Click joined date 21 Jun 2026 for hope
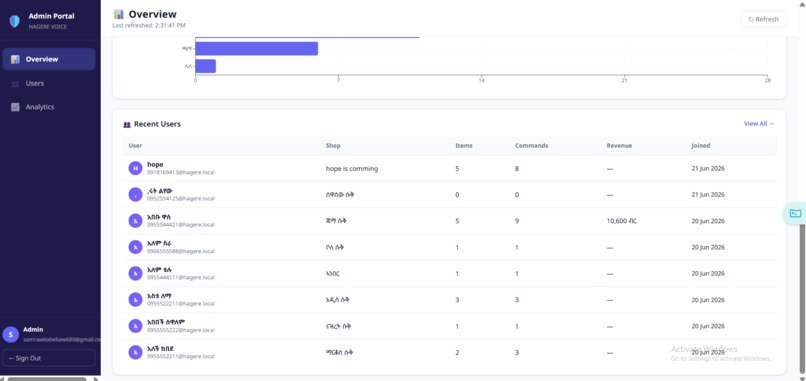806x381 pixels. (x=708, y=169)
